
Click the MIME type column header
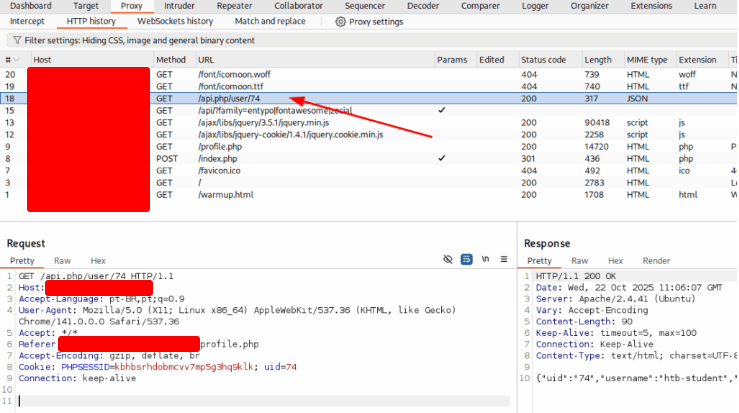[x=646, y=60]
